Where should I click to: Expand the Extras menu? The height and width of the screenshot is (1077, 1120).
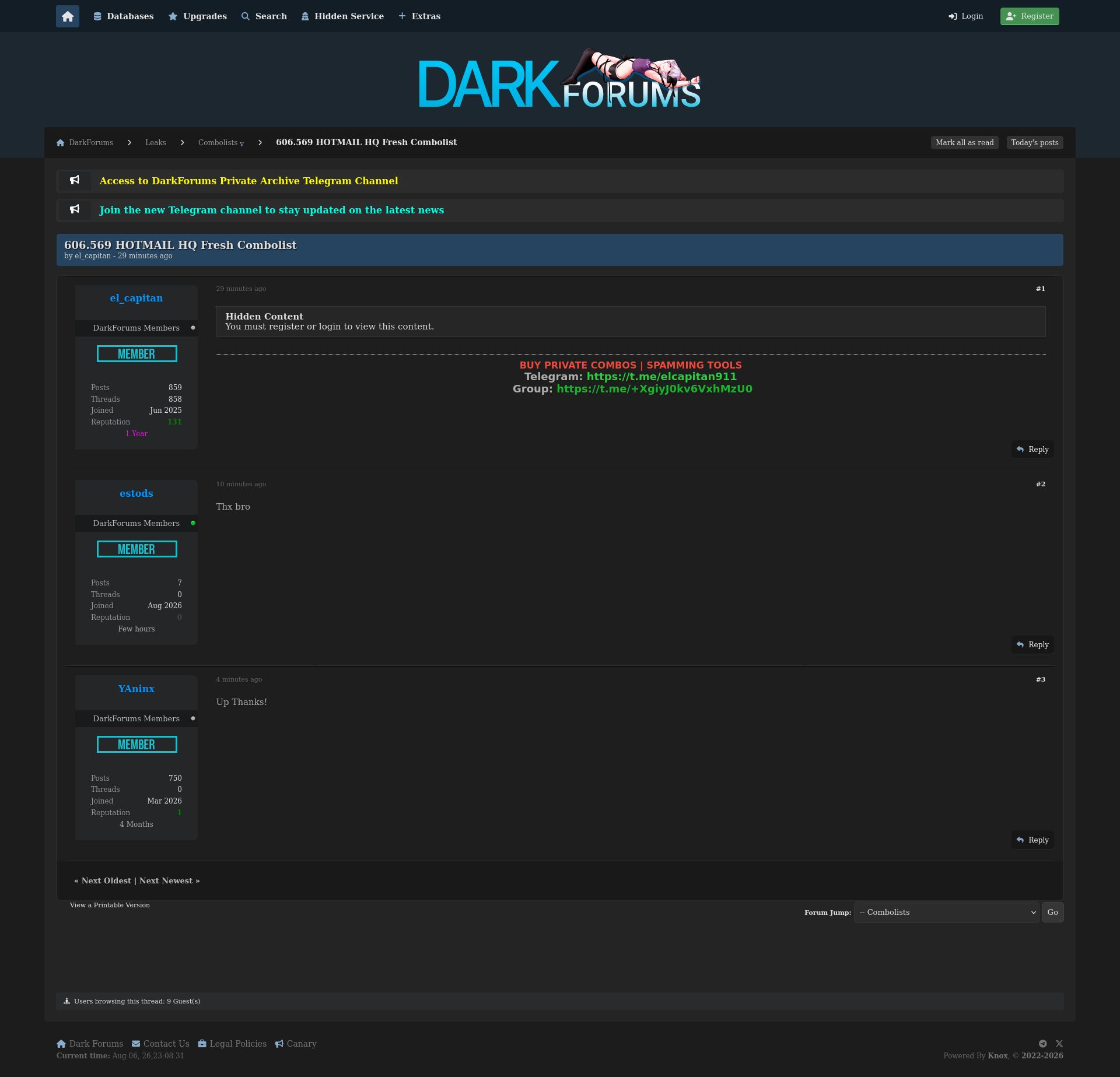click(x=419, y=16)
